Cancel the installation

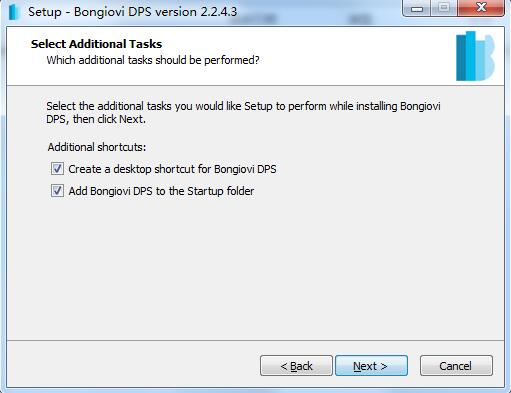point(456,366)
